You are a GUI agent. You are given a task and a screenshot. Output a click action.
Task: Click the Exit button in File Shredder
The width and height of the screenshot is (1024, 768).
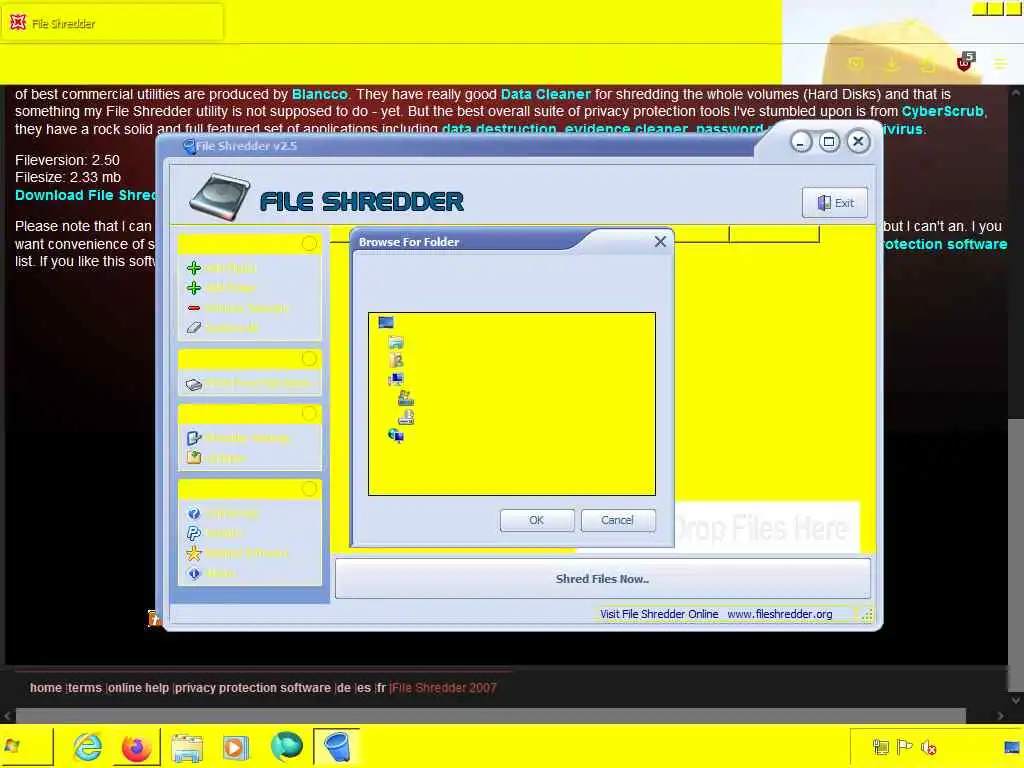pyautogui.click(x=835, y=202)
